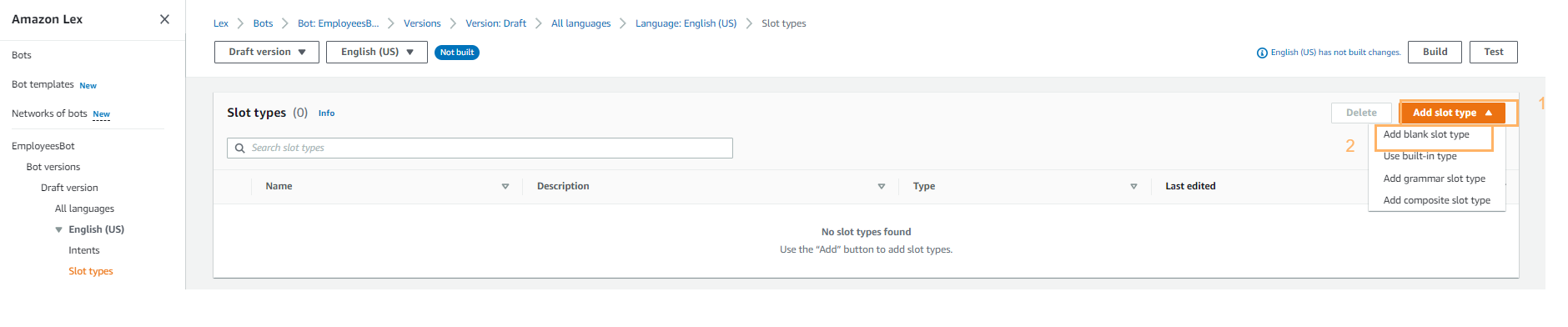Focus the Search slot types field
Screen dimensions: 1568x327
click(480, 148)
